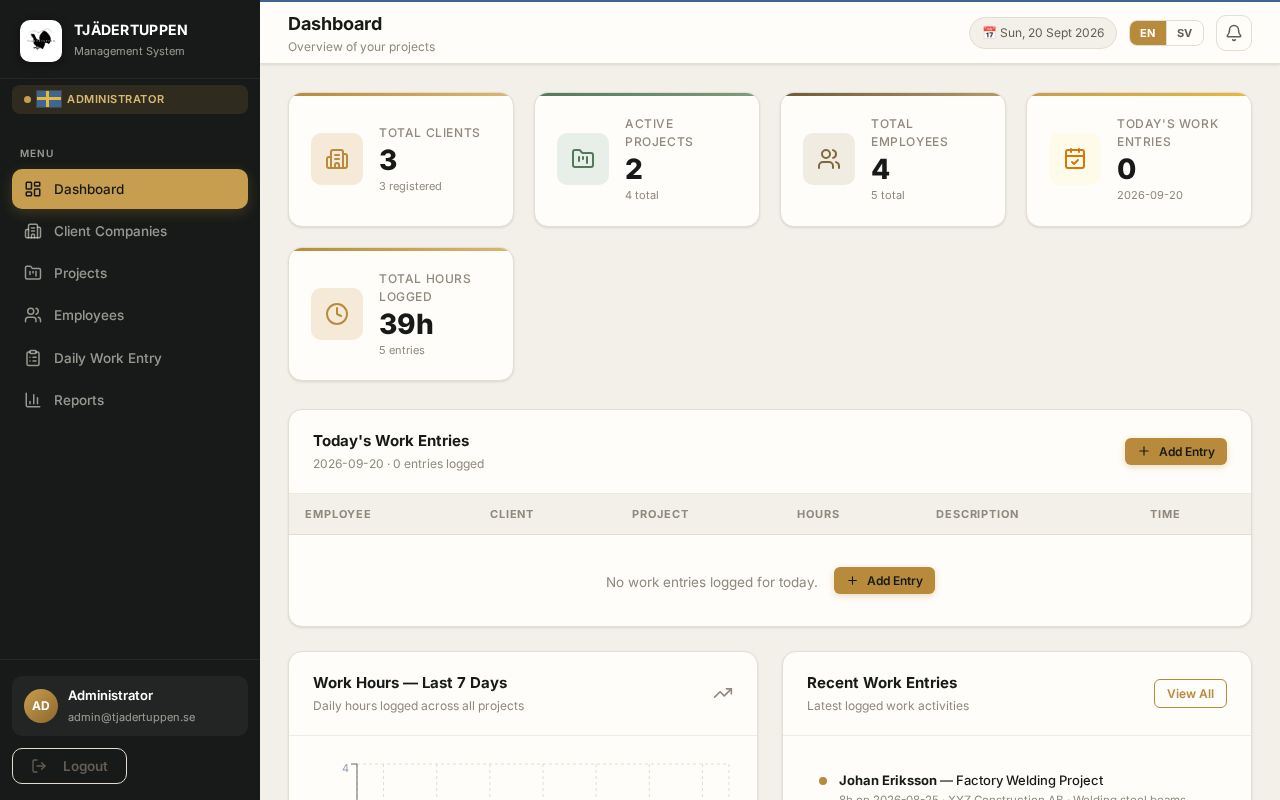
Task: Click Add Entry button beside empty message
Action: coord(884,581)
